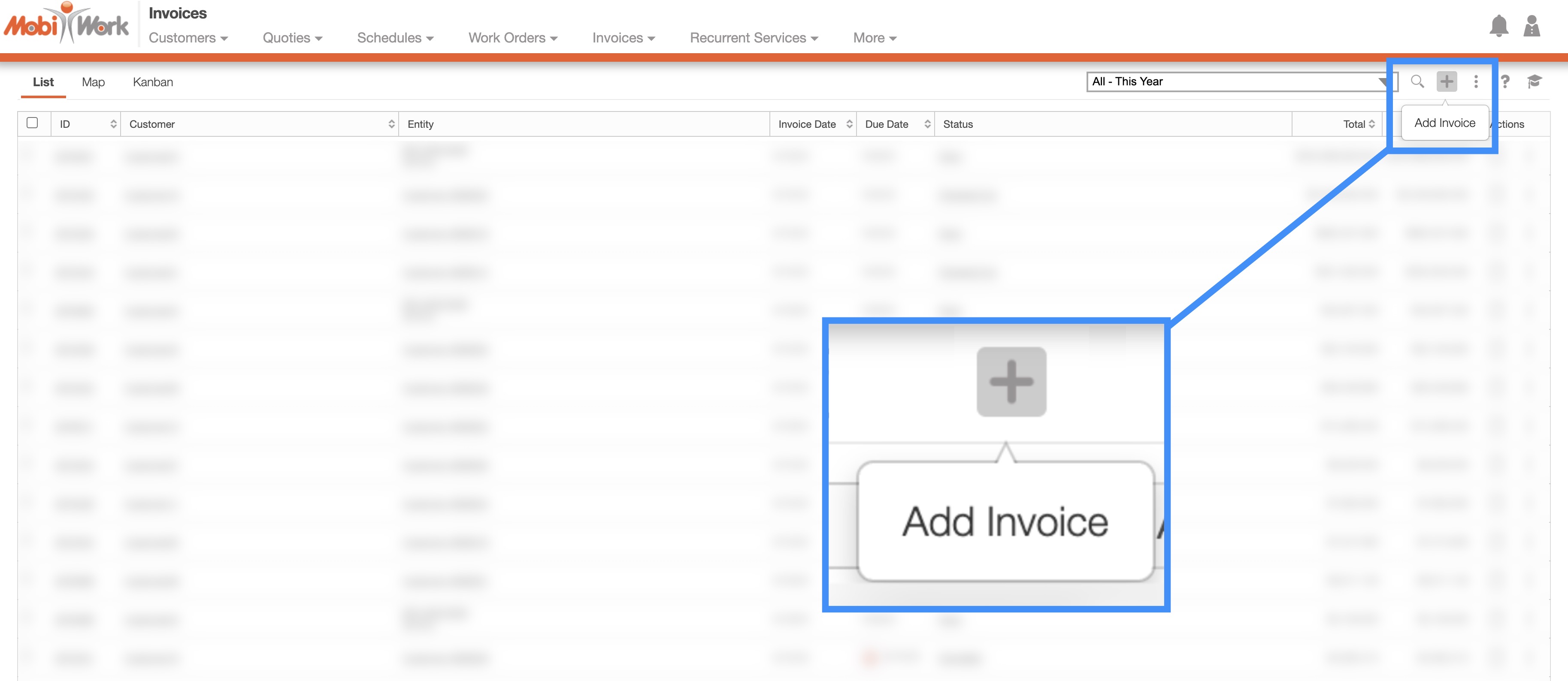Switch to the Map view tab
Image resolution: width=1568 pixels, height=681 pixels.
pyautogui.click(x=93, y=82)
